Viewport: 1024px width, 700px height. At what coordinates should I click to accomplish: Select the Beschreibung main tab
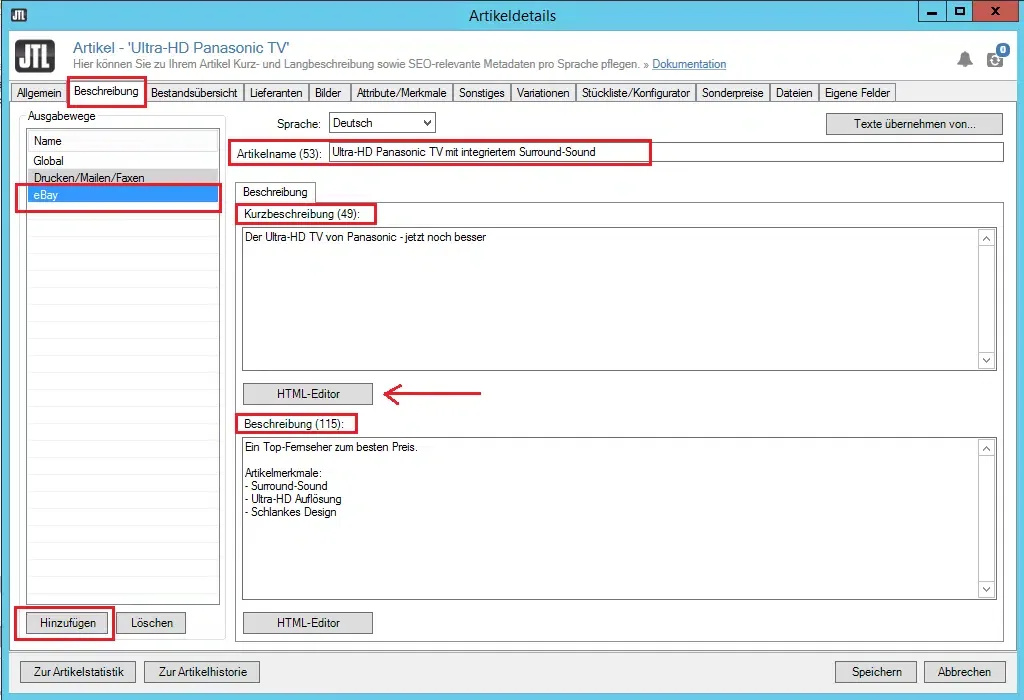[106, 91]
